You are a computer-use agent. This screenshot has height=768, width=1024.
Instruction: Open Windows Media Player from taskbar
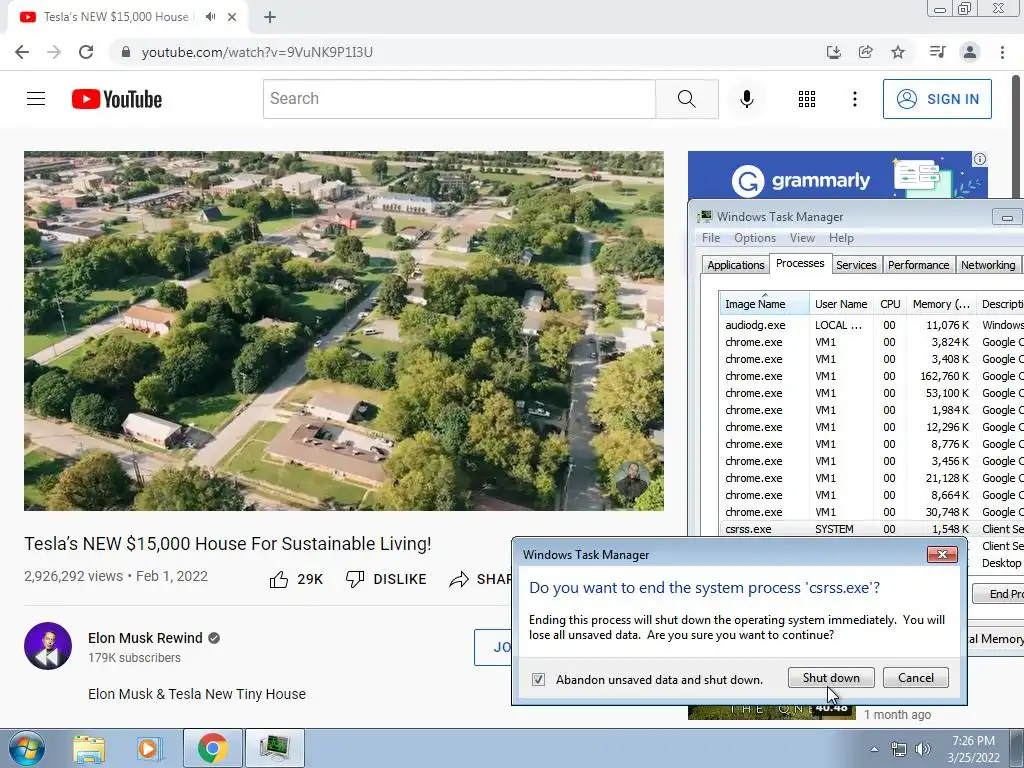point(149,748)
